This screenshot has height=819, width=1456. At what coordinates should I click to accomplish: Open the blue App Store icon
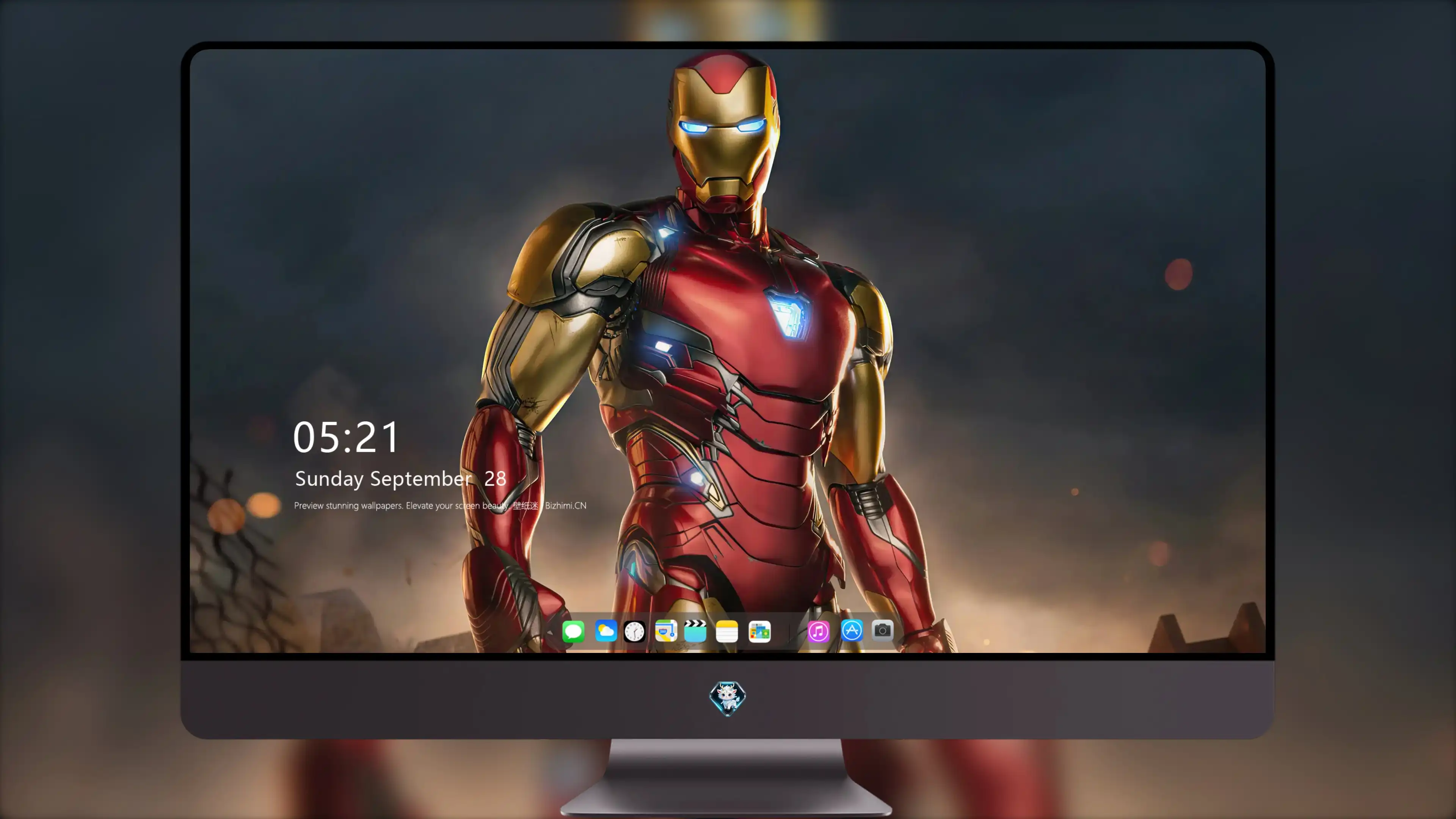click(852, 630)
